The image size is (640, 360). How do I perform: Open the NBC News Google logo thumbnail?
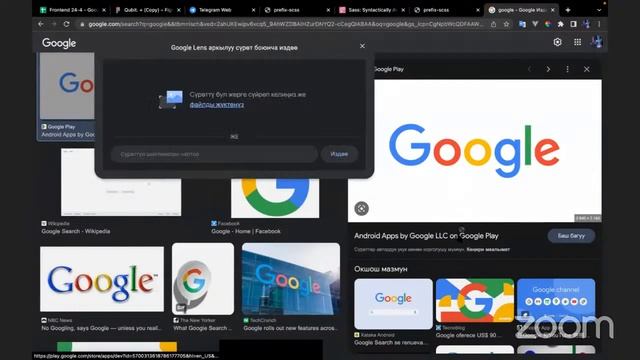pyautogui.click(x=102, y=279)
